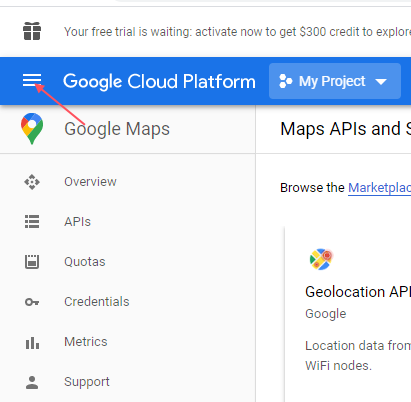Click the Support person icon
The width and height of the screenshot is (411, 402).
coord(32,382)
